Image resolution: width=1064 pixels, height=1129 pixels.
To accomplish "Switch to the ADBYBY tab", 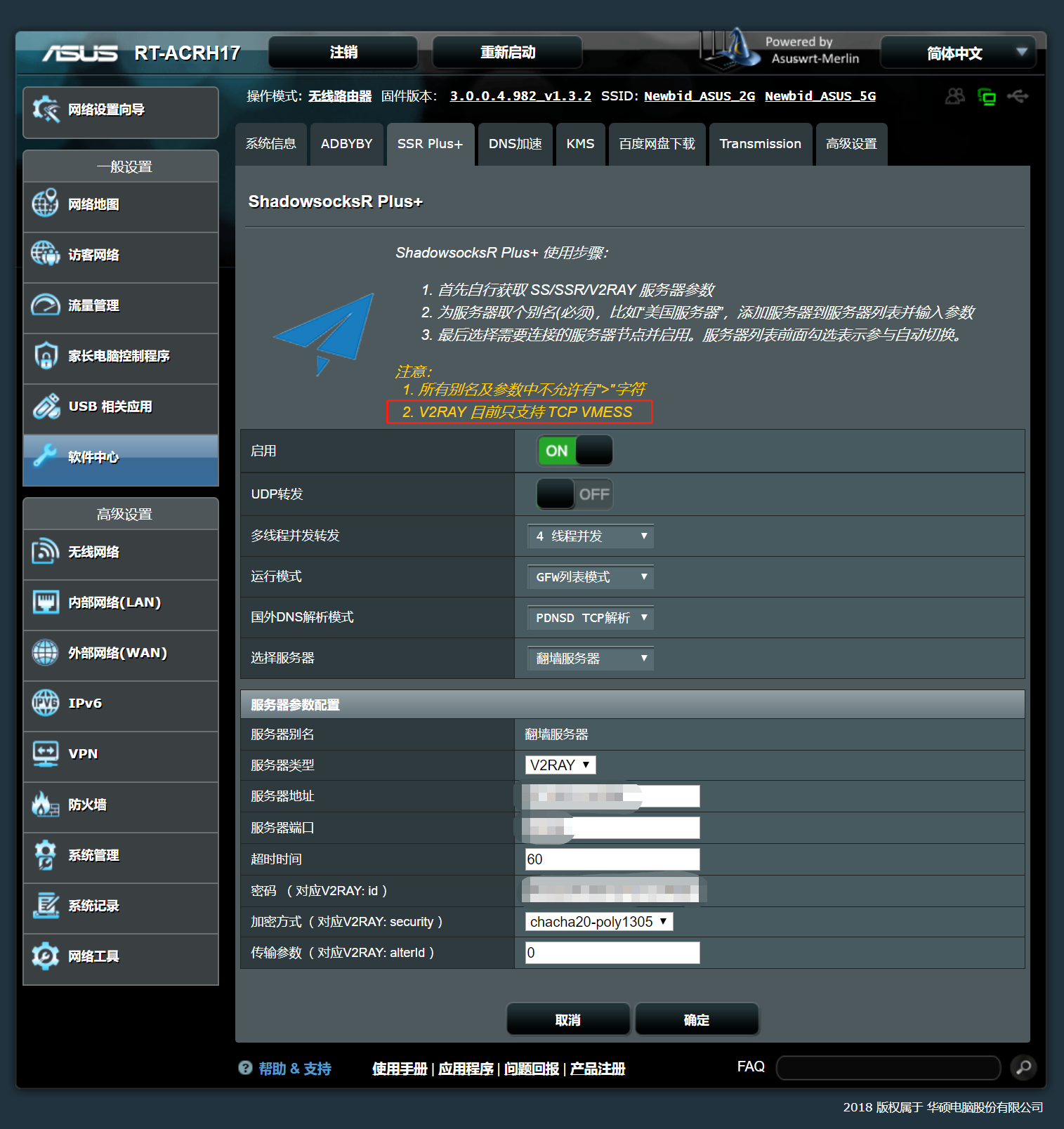I will pos(347,144).
